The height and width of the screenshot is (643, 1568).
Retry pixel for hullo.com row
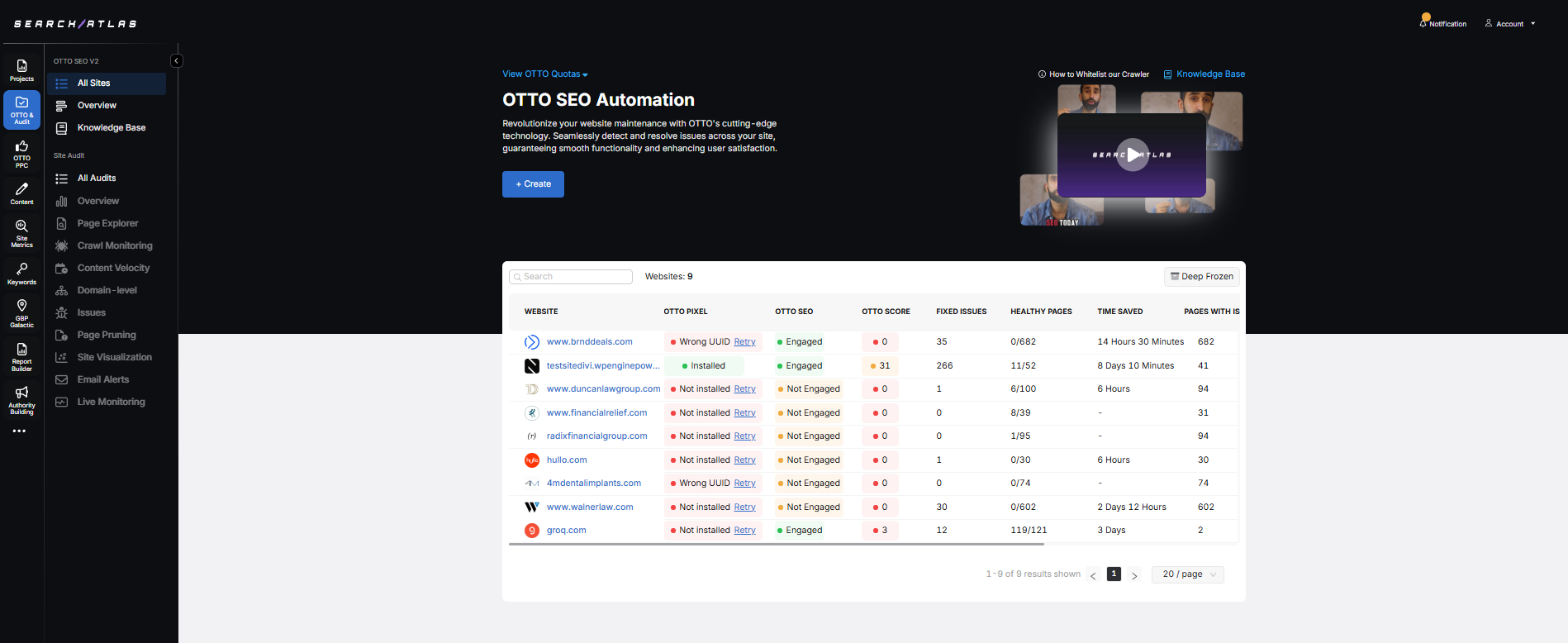(744, 460)
